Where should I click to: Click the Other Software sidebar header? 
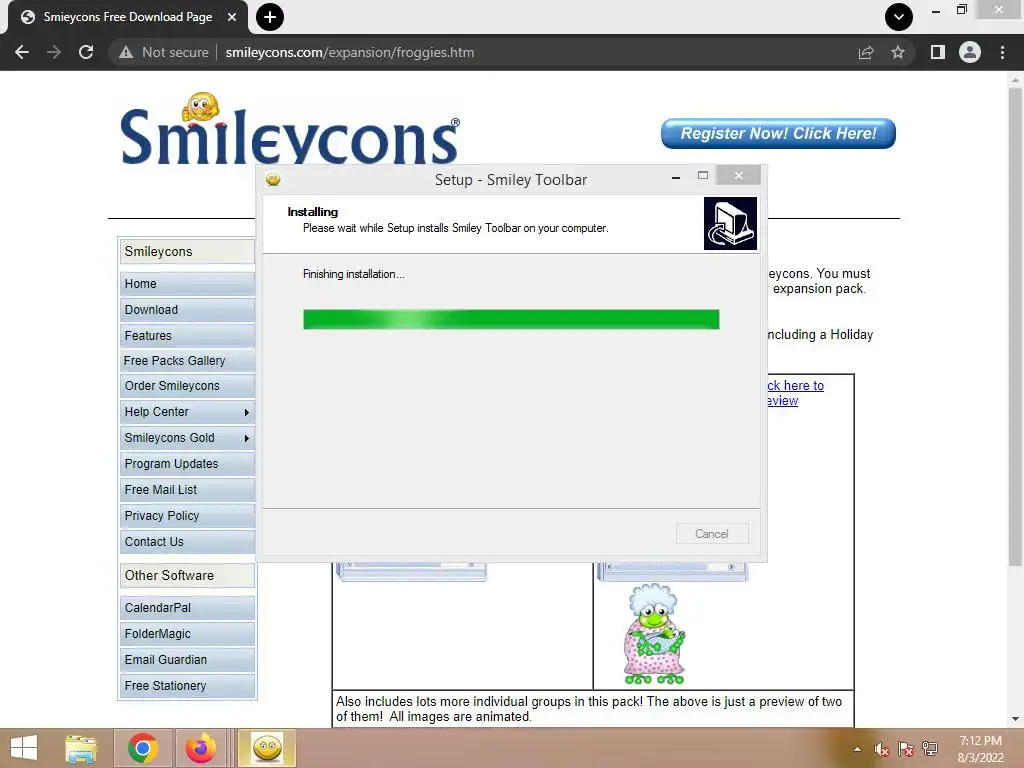[187, 575]
